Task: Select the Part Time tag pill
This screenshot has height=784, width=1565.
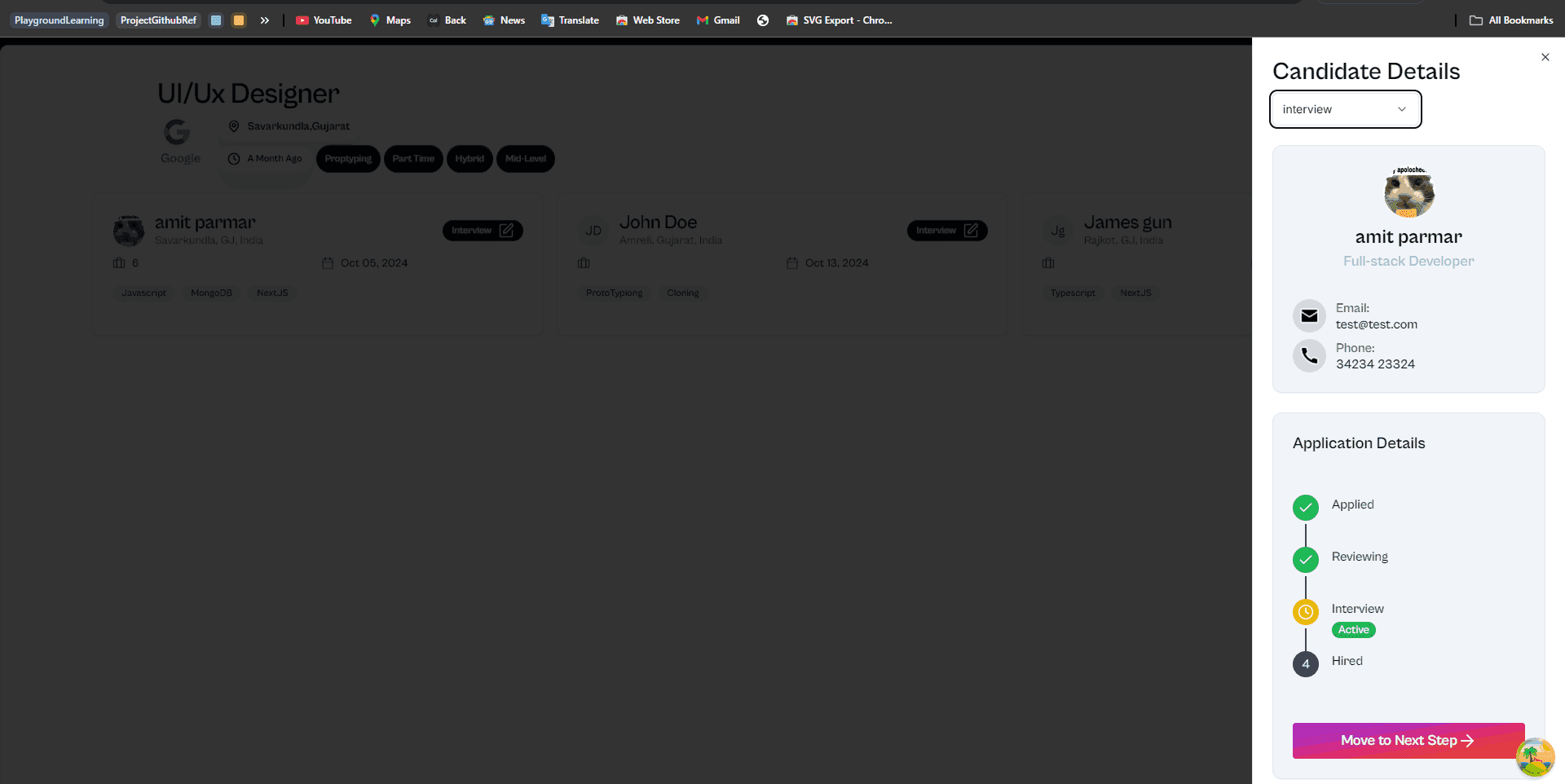Action: coord(413,159)
